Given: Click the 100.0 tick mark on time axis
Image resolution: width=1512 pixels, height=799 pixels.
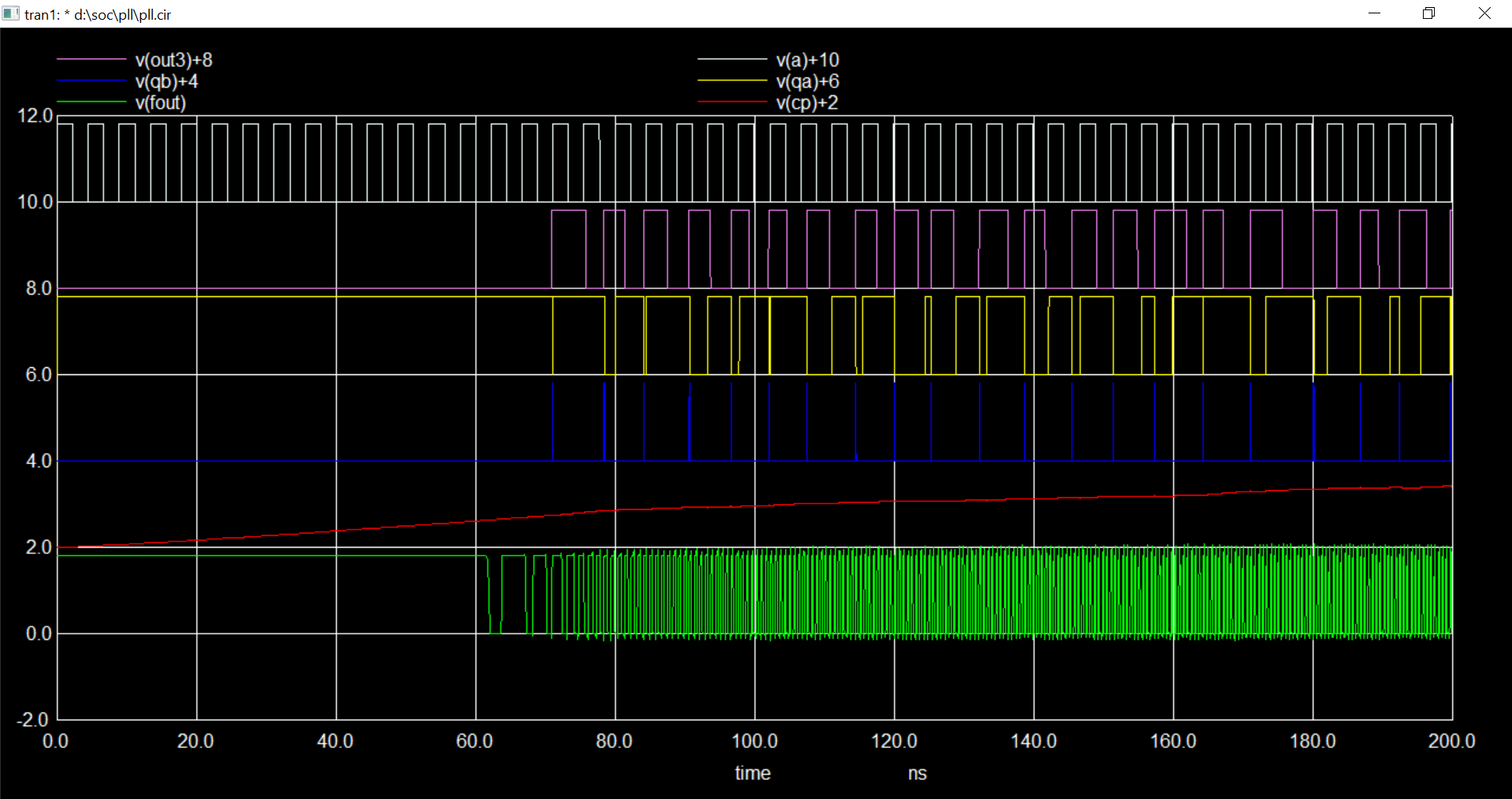Looking at the screenshot, I should 754,741.
